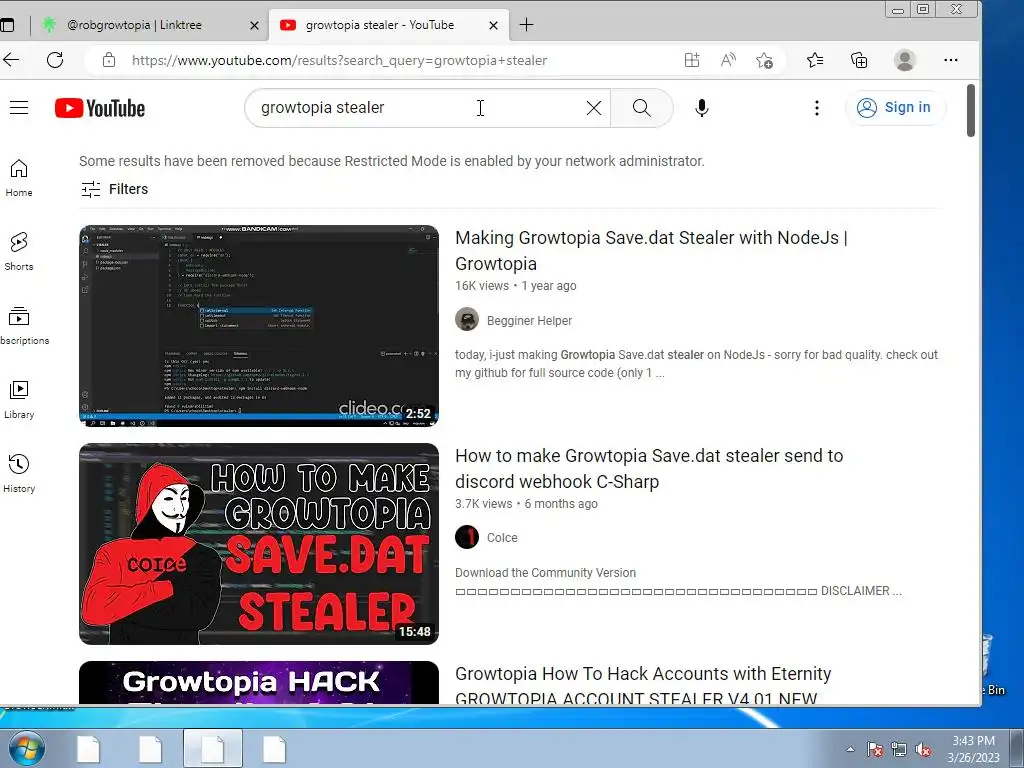
Task: Click the Sign in button
Action: click(895, 108)
